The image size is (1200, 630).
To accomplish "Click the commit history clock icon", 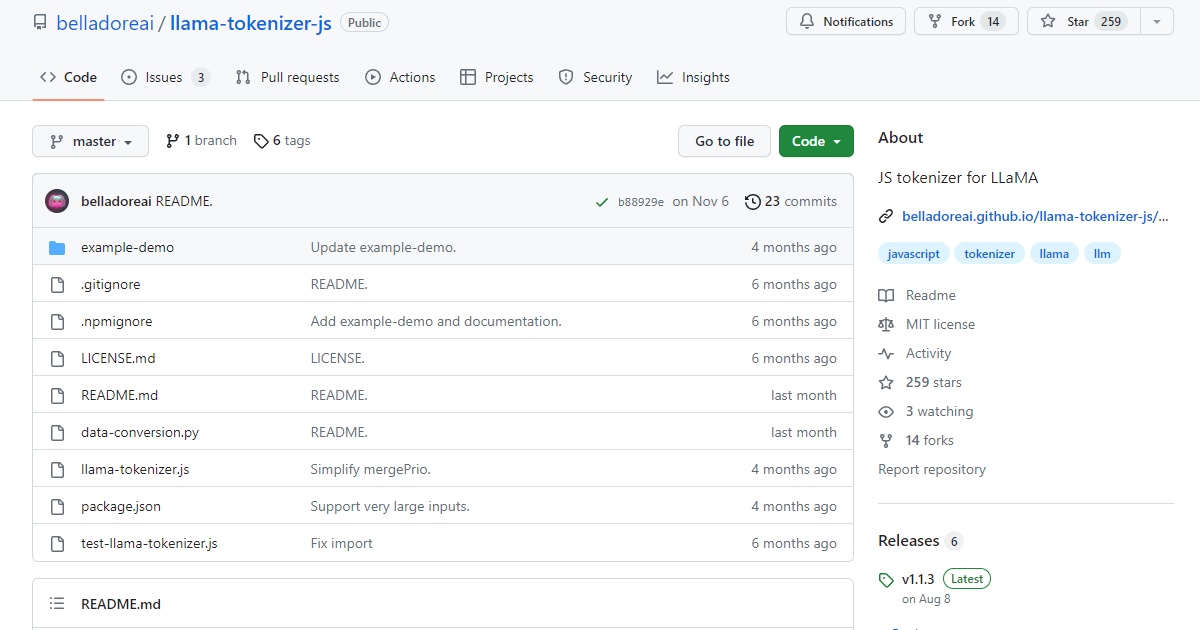I will (x=752, y=202).
